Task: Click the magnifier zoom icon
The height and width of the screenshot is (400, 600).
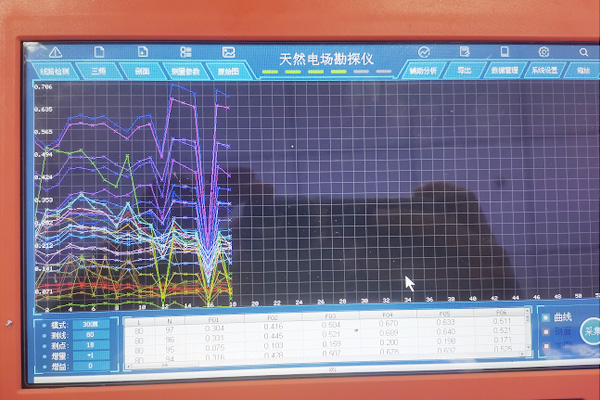Action: pyautogui.click(x=583, y=52)
